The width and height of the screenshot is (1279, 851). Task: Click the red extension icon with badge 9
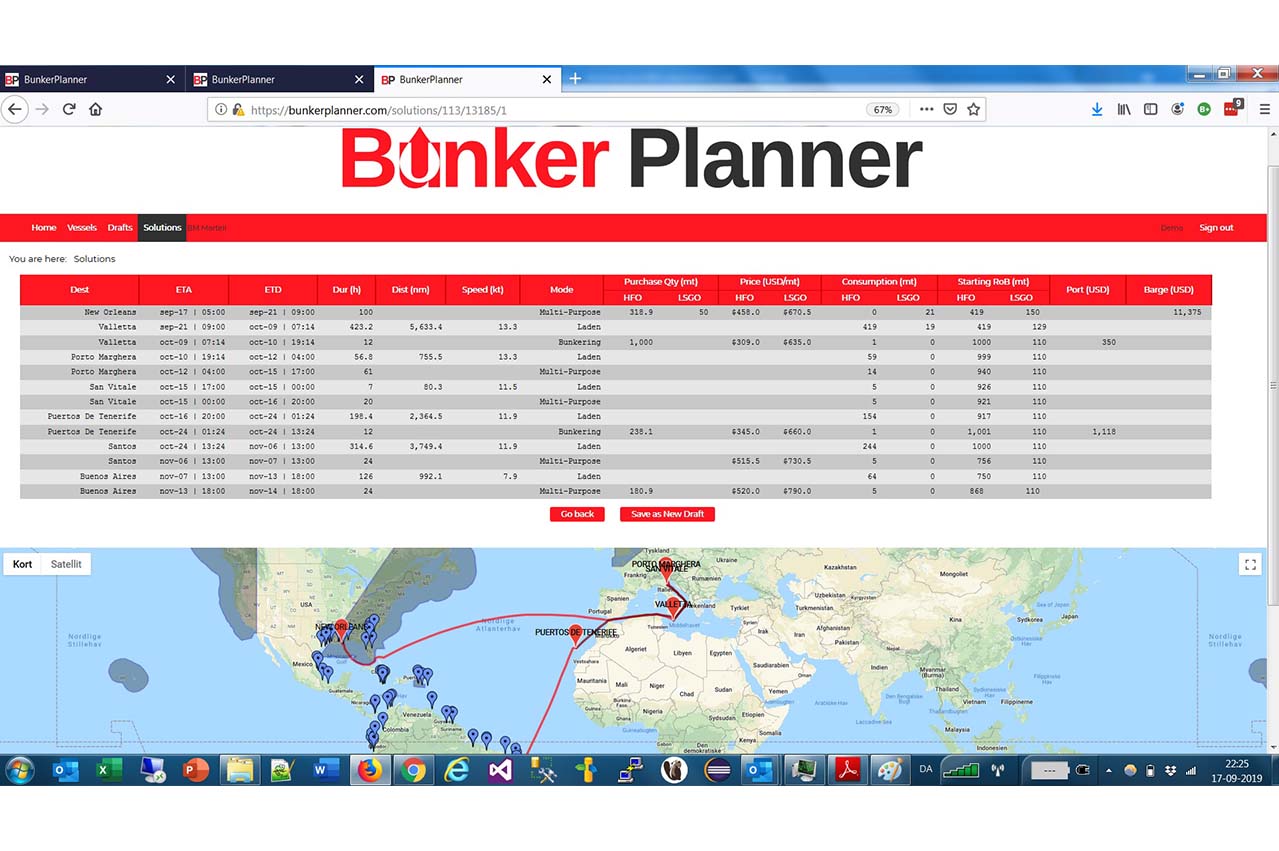click(1232, 108)
